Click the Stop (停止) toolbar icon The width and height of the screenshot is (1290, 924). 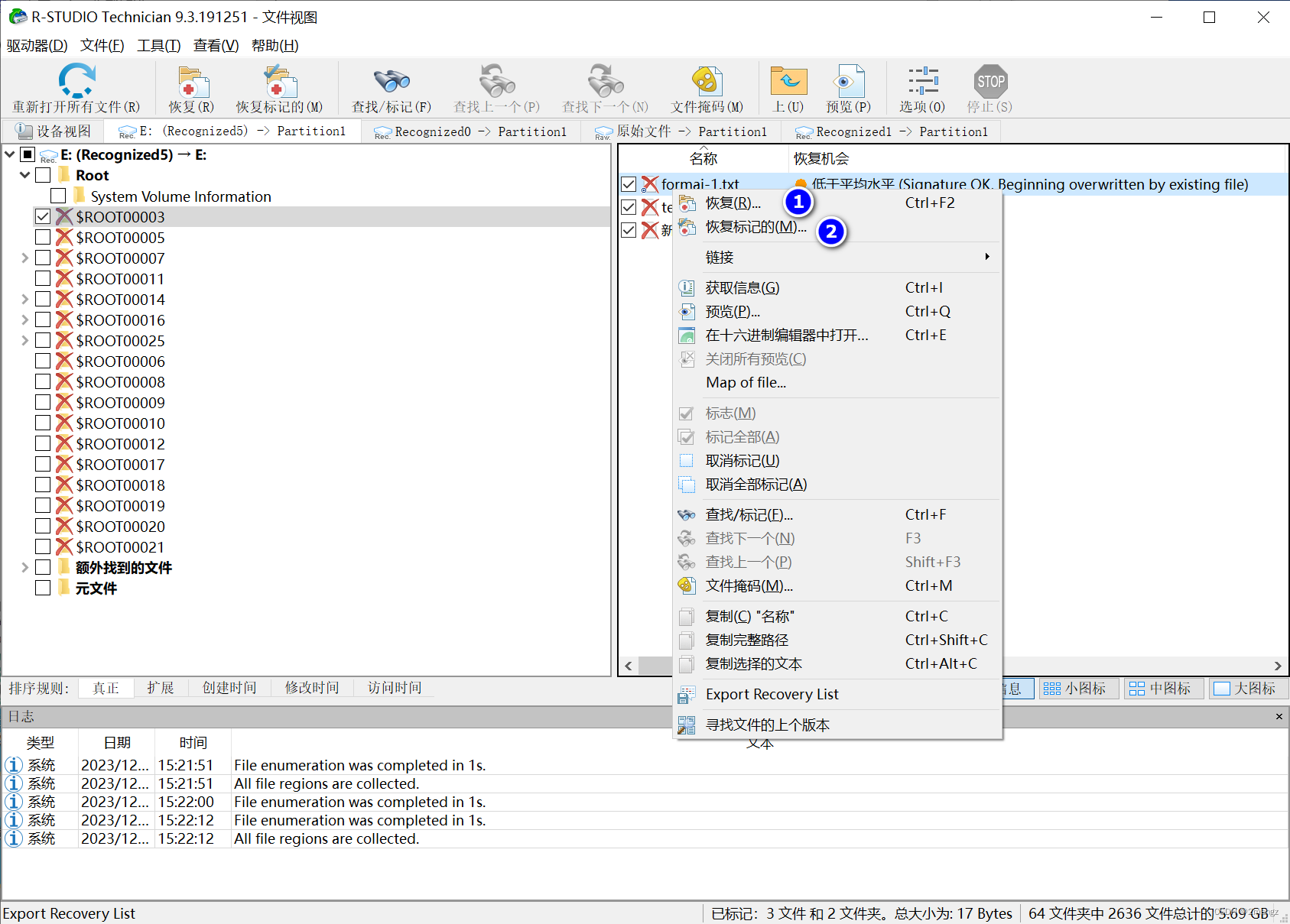pos(990,81)
